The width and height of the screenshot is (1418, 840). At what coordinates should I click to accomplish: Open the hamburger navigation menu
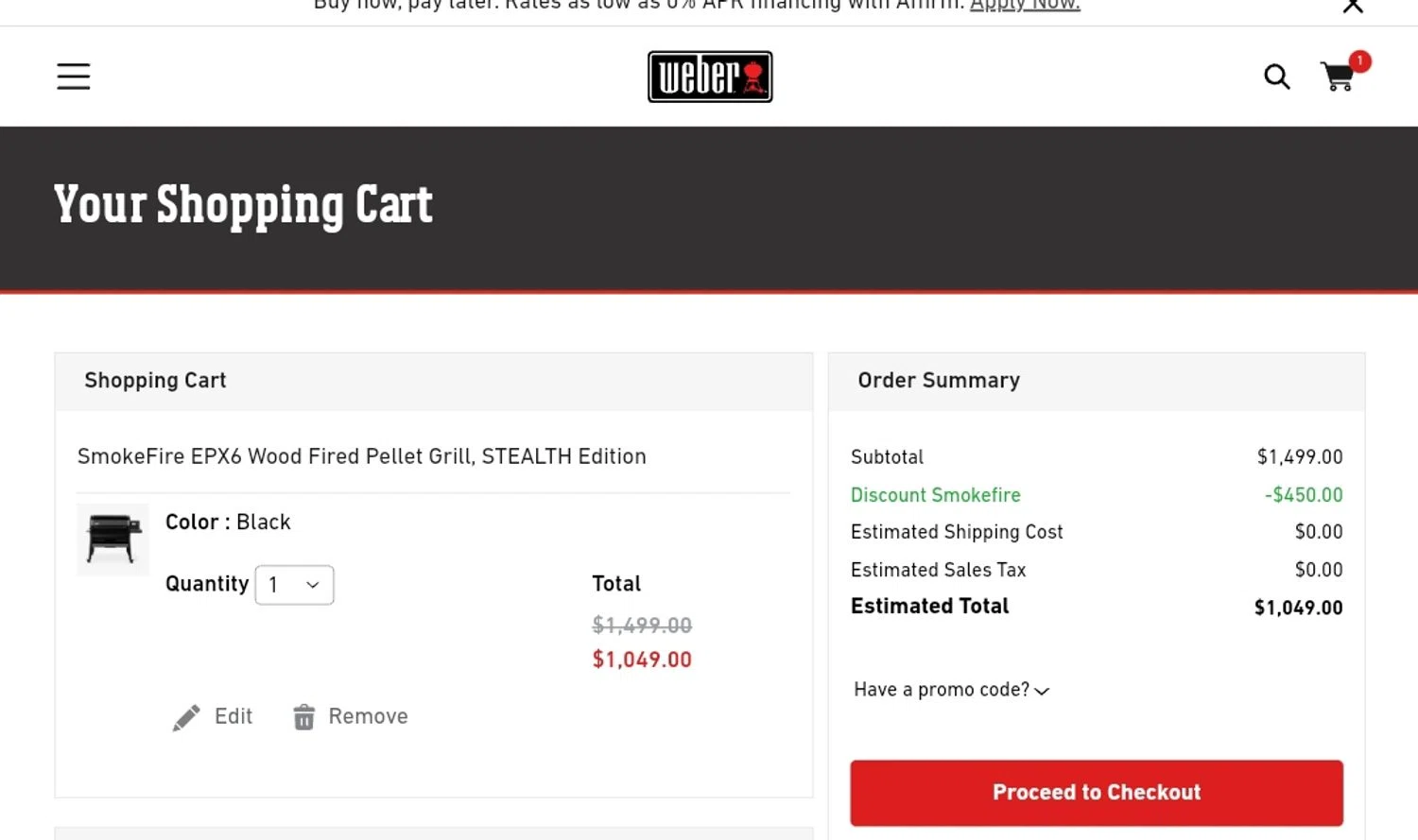click(74, 77)
